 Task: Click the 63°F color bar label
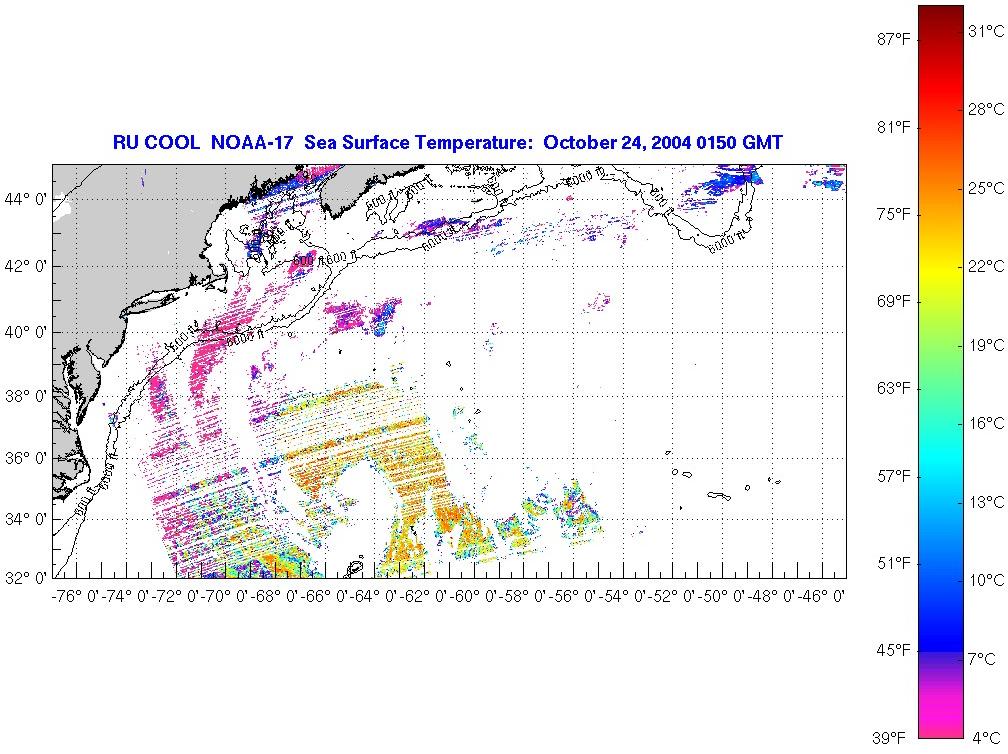(894, 389)
